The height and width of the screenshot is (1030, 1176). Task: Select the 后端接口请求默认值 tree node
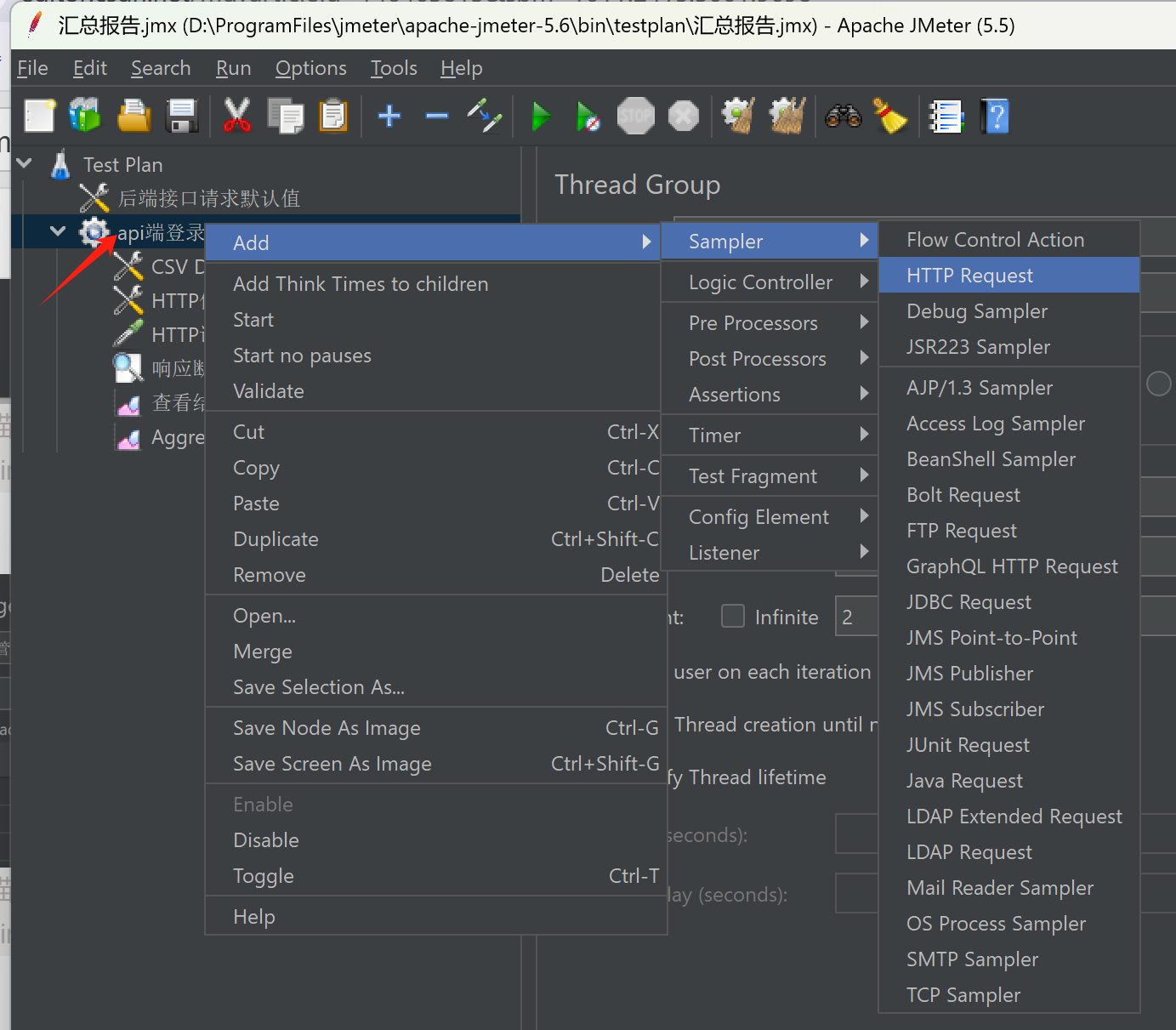click(x=209, y=198)
